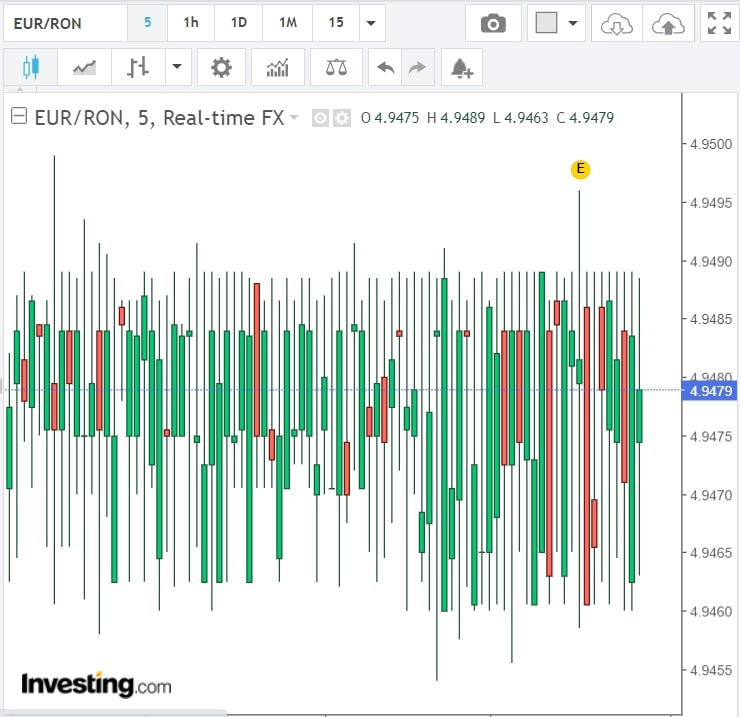Screen dimensions: 740x717
Task: Expand the time interval dropdown arrow
Action: tap(371, 23)
